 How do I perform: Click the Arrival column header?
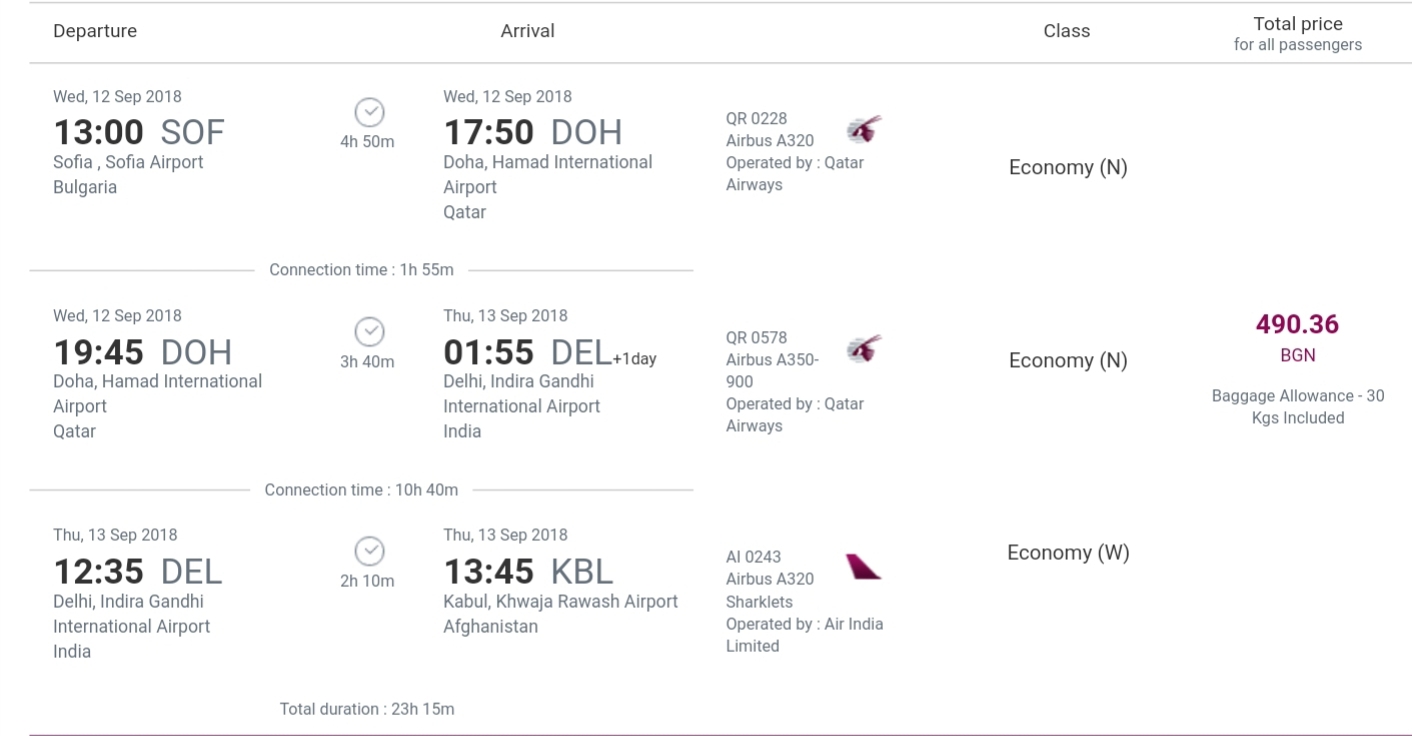click(x=527, y=31)
